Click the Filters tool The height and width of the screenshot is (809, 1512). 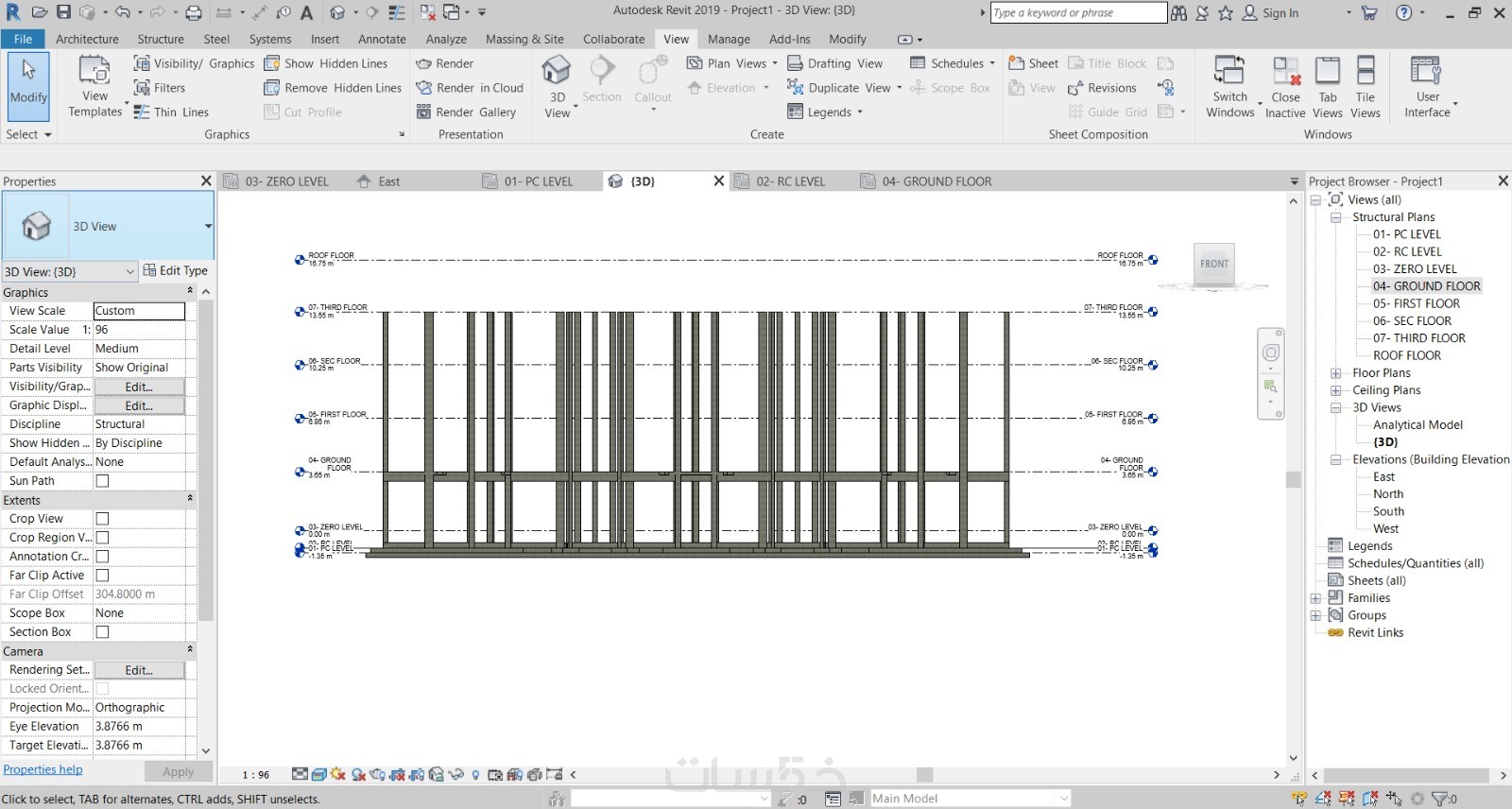click(x=160, y=88)
